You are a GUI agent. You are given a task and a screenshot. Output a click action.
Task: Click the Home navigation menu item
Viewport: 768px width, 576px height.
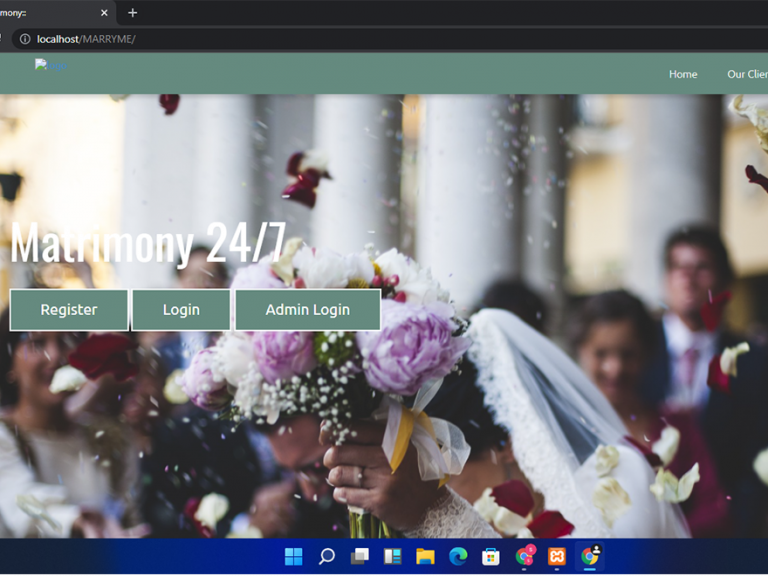(683, 74)
